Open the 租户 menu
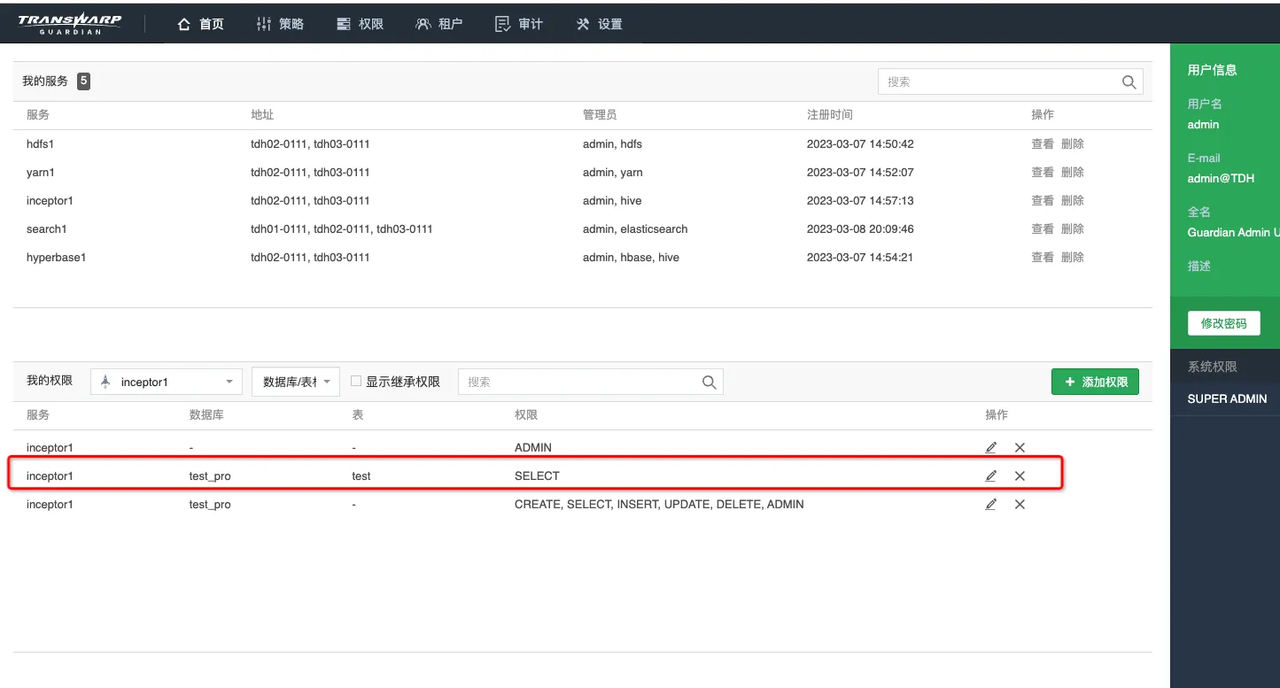The width and height of the screenshot is (1280, 688). [439, 24]
